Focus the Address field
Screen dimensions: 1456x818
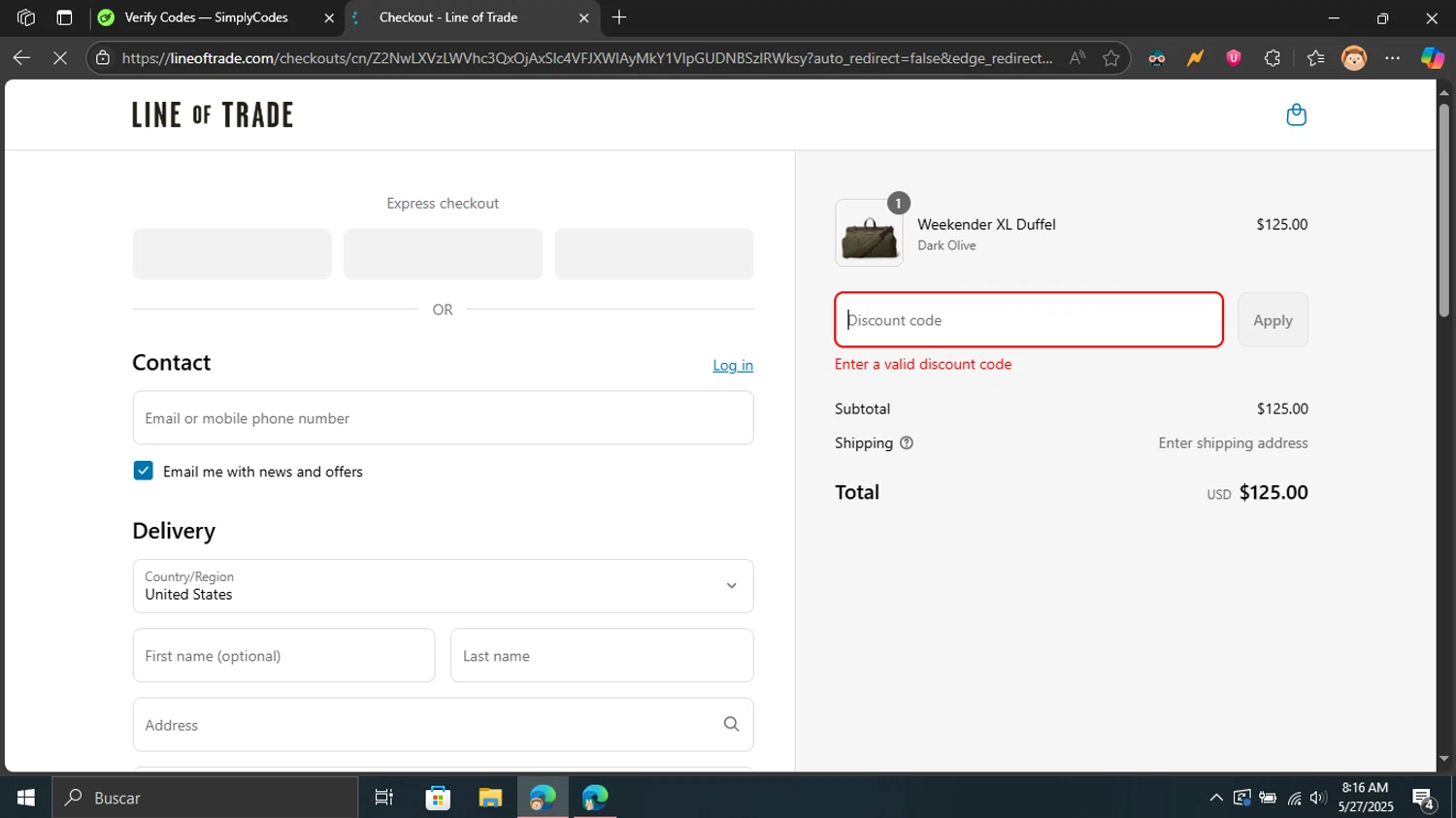[x=443, y=725]
